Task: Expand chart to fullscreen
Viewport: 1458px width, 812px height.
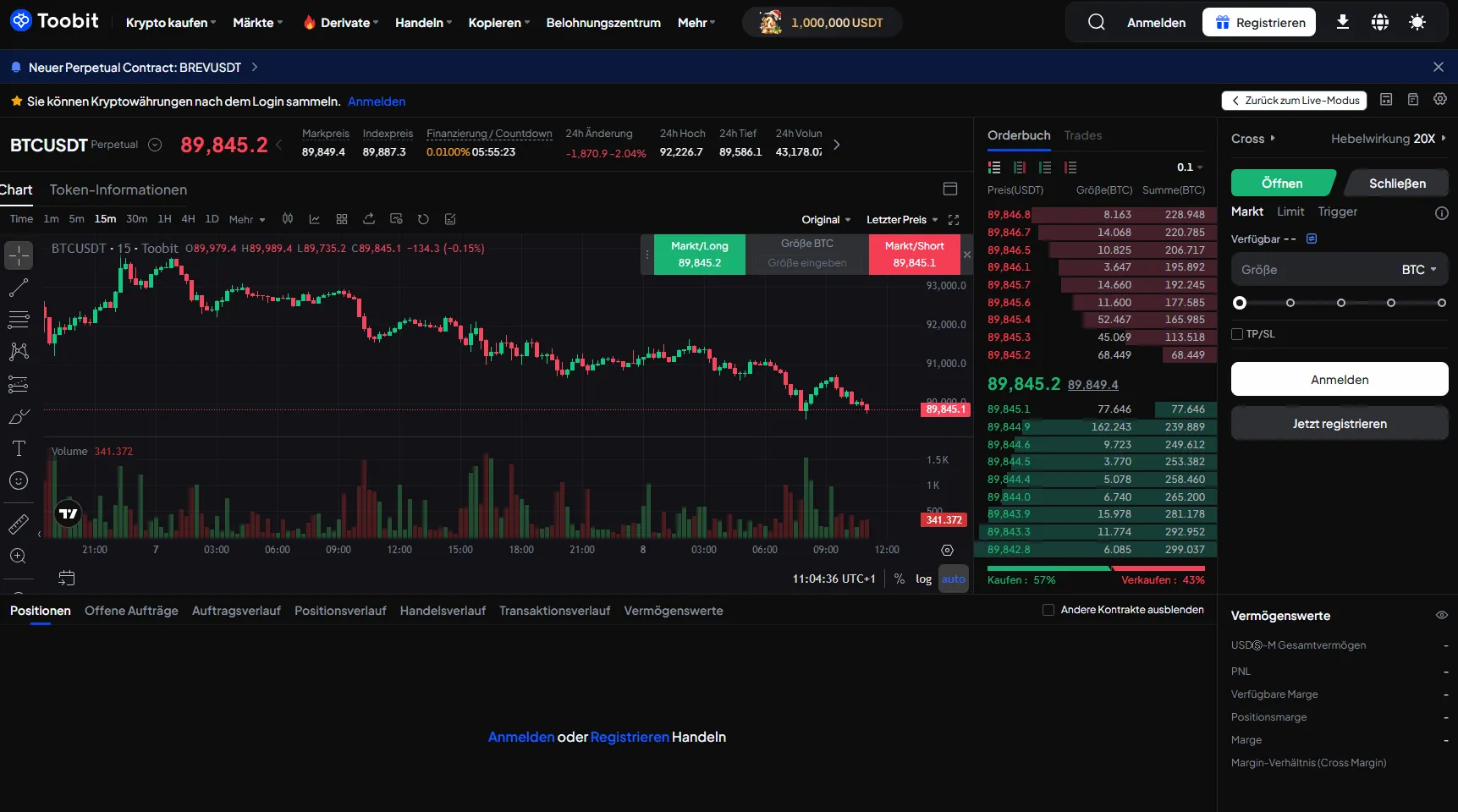Action: (x=954, y=220)
